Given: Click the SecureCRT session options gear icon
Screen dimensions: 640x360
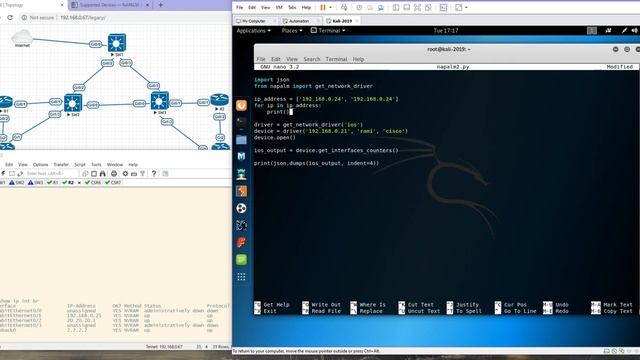Looking at the screenshot, I should (125, 173).
